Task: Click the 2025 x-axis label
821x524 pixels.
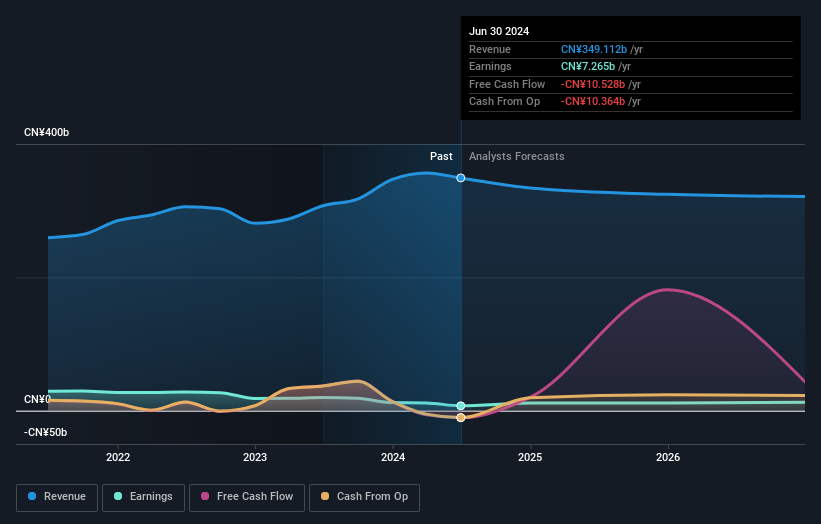Action: 530,457
